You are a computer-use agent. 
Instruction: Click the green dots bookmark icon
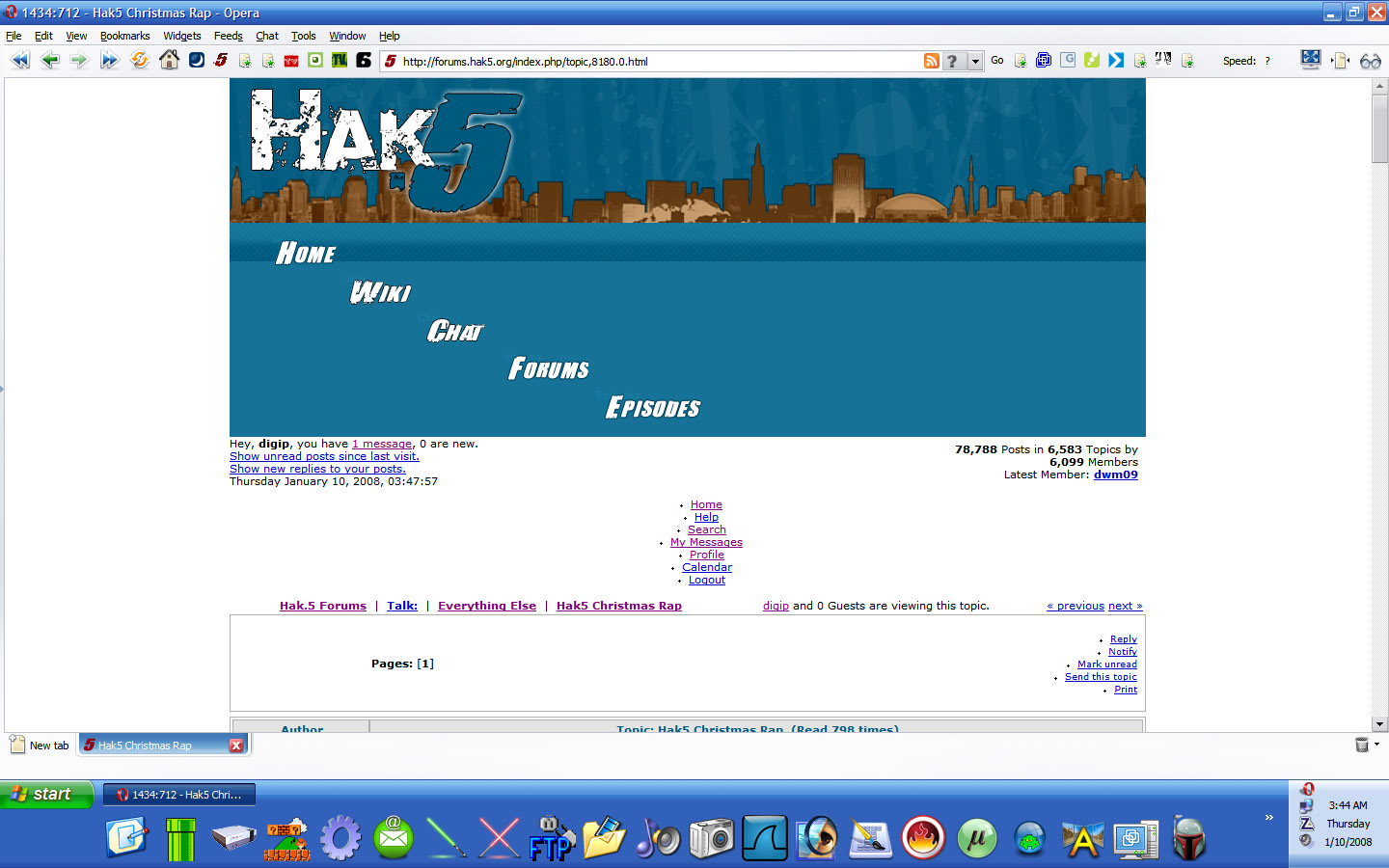point(1092,60)
